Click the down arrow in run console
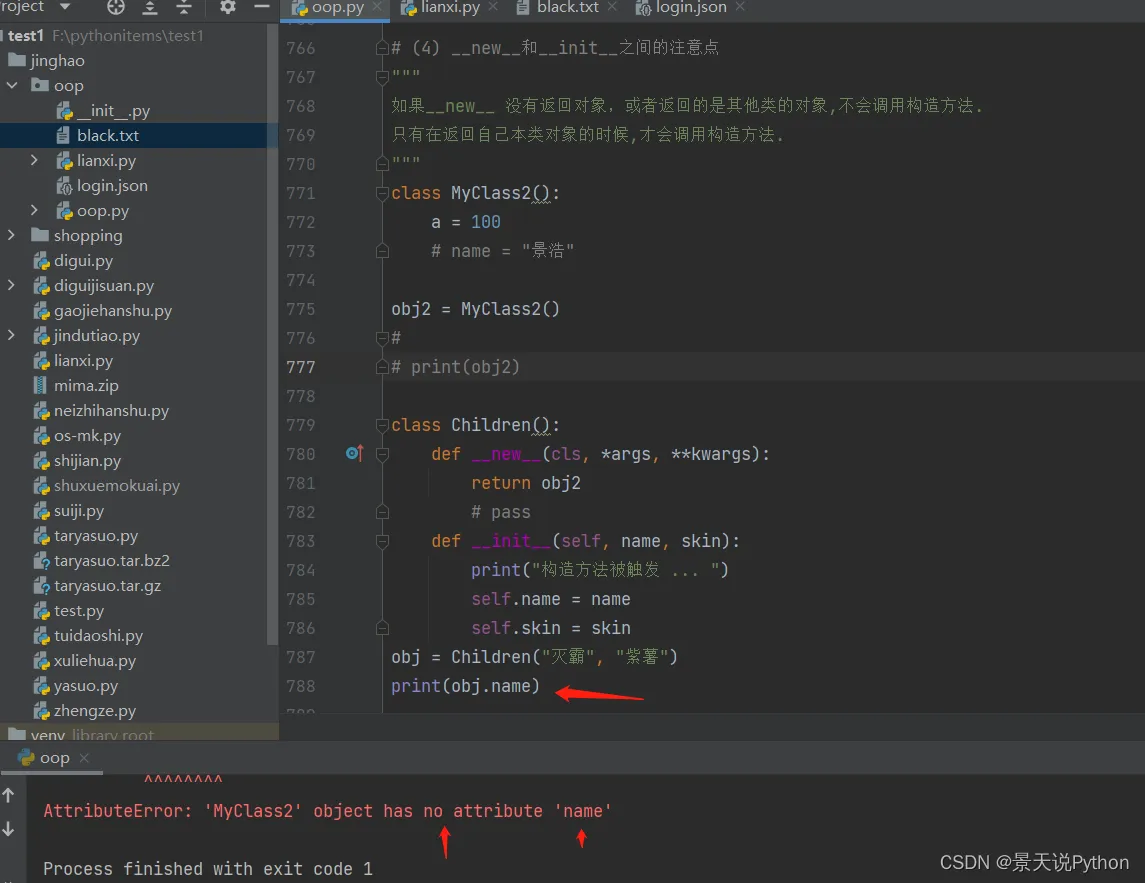This screenshot has height=883, width=1145. (9, 829)
